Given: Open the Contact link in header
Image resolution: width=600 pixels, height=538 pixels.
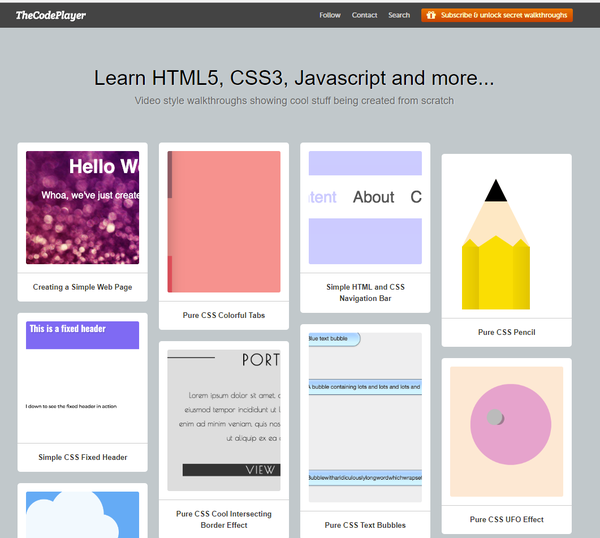Looking at the screenshot, I should (364, 15).
